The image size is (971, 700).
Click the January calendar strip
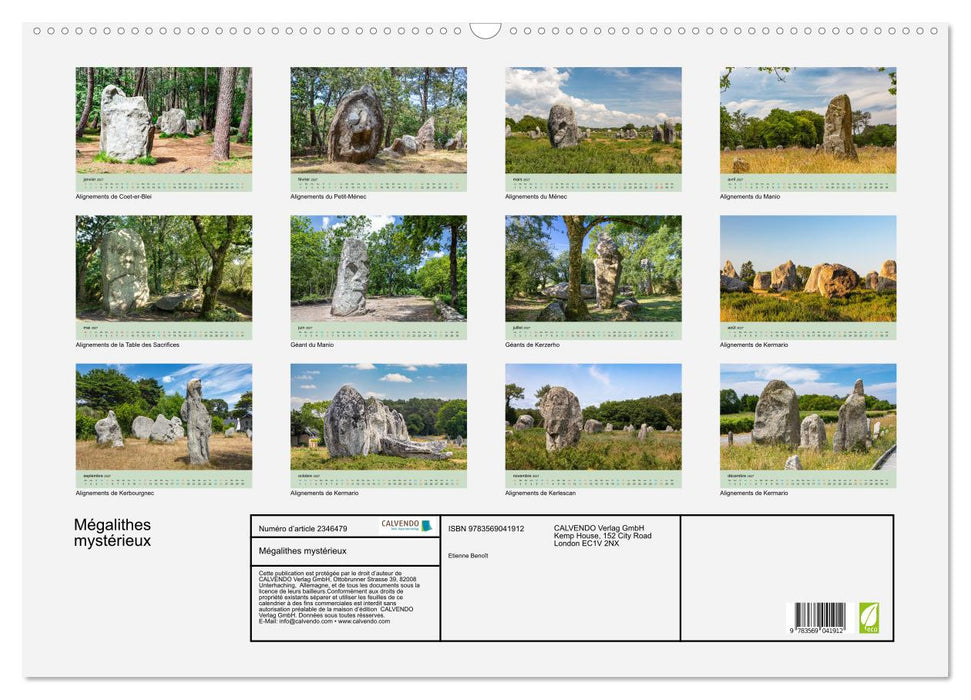pyautogui.click(x=163, y=183)
